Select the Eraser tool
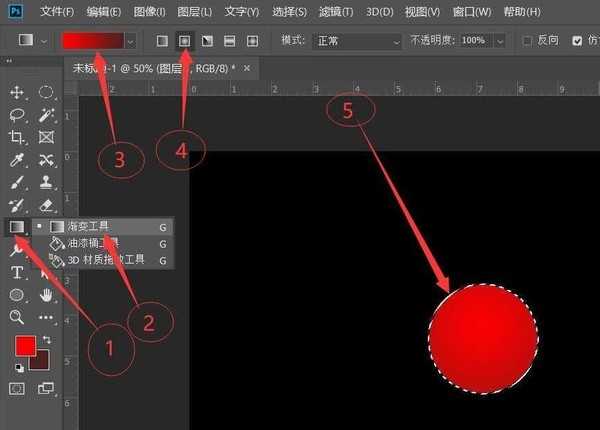 click(46, 205)
